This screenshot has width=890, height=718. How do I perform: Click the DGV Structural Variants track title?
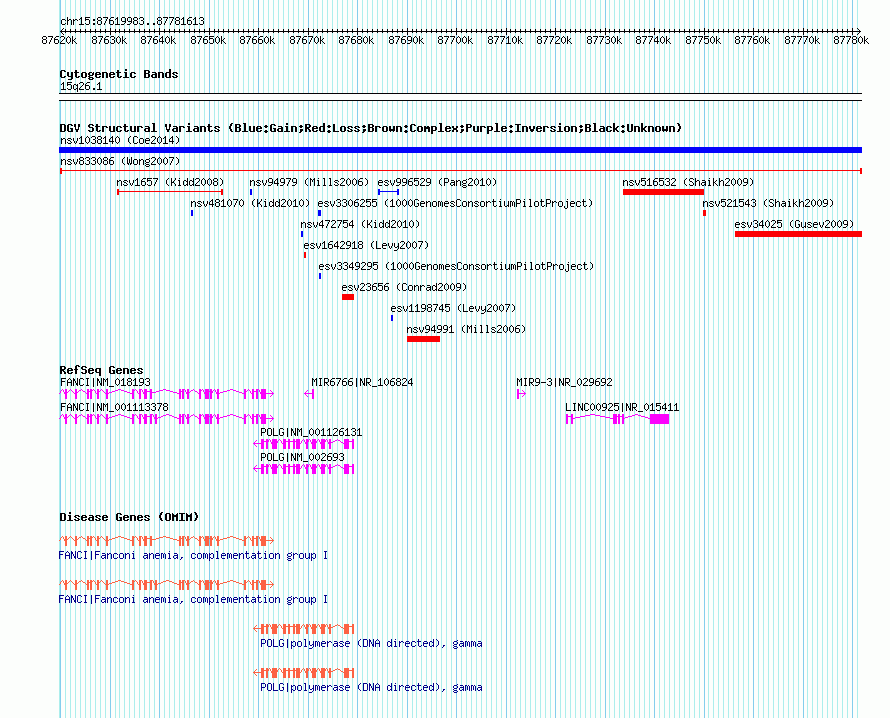pyautogui.click(x=370, y=128)
